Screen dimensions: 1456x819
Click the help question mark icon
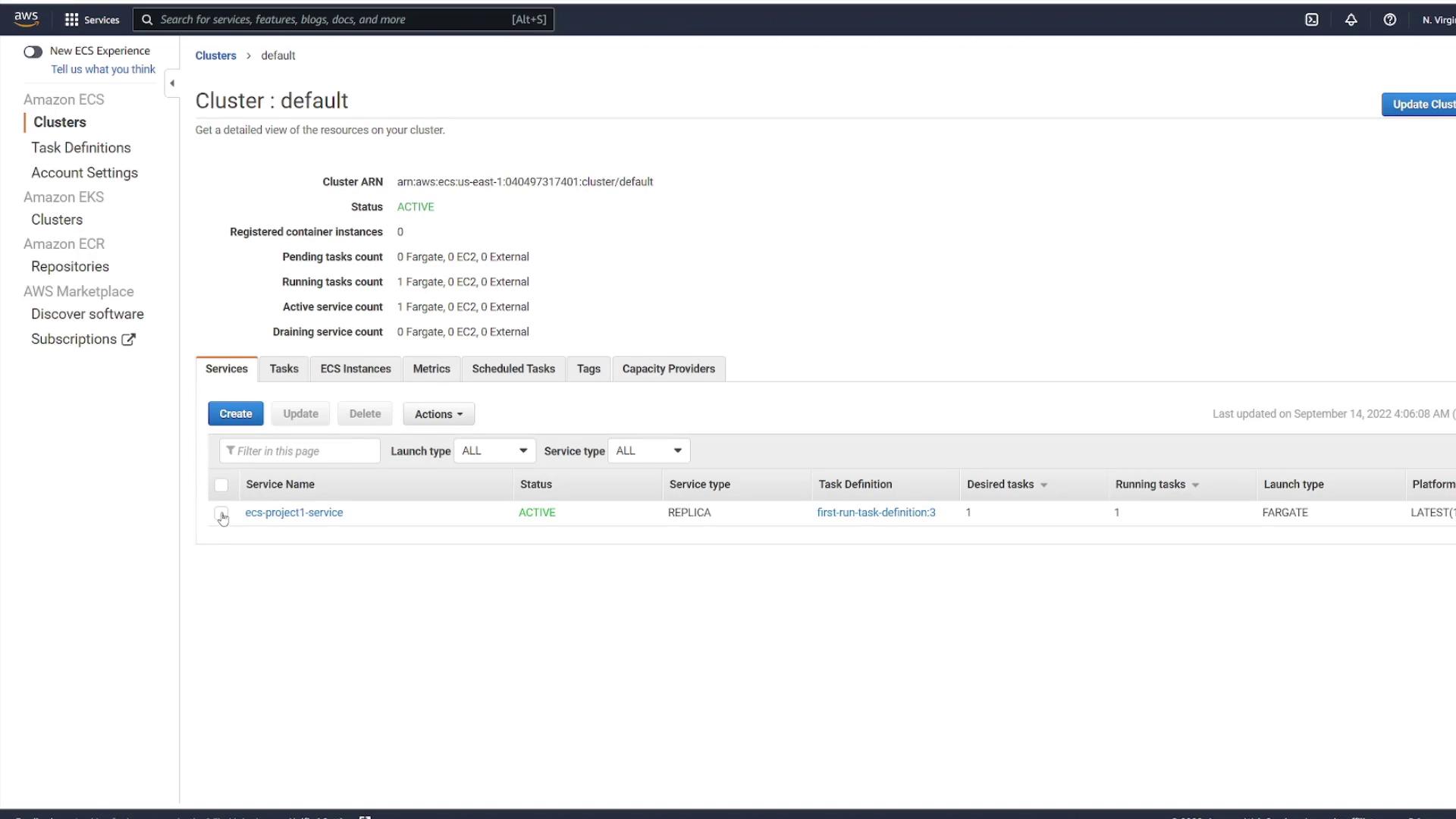pos(1389,20)
